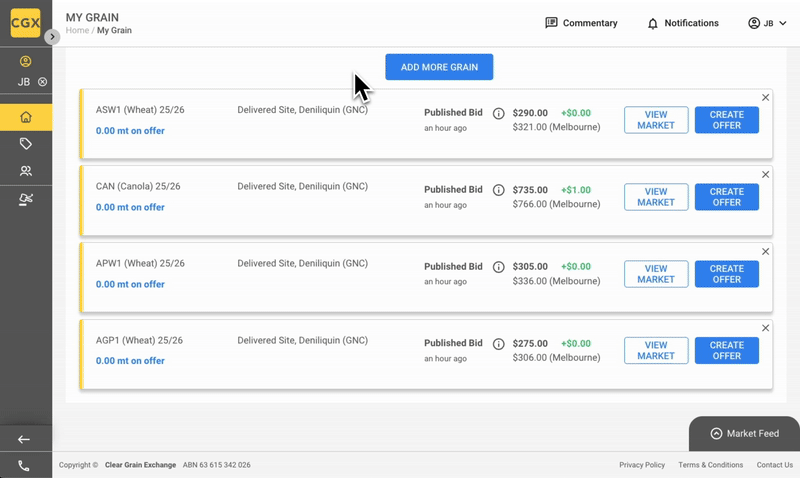Open the Terms & Conditions link
800x478 pixels.
coord(710,465)
